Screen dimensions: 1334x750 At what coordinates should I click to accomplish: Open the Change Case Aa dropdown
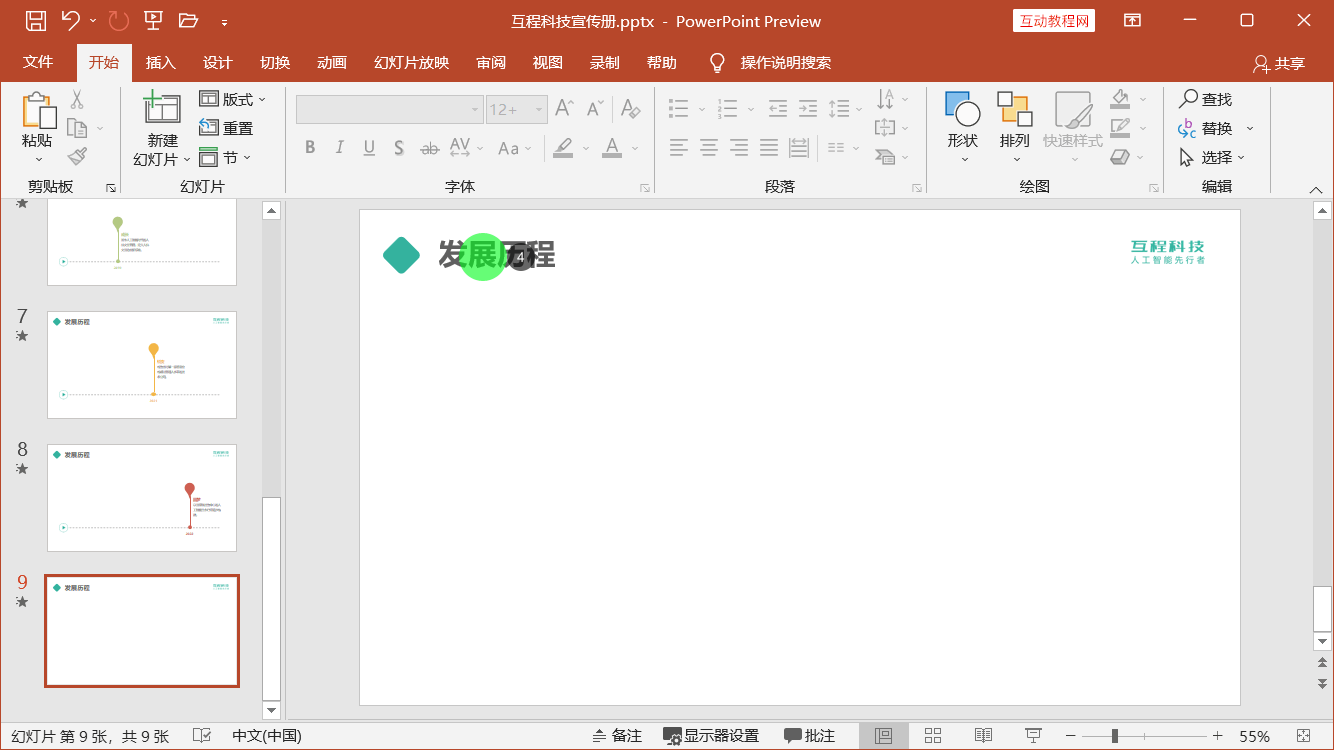pyautogui.click(x=515, y=148)
